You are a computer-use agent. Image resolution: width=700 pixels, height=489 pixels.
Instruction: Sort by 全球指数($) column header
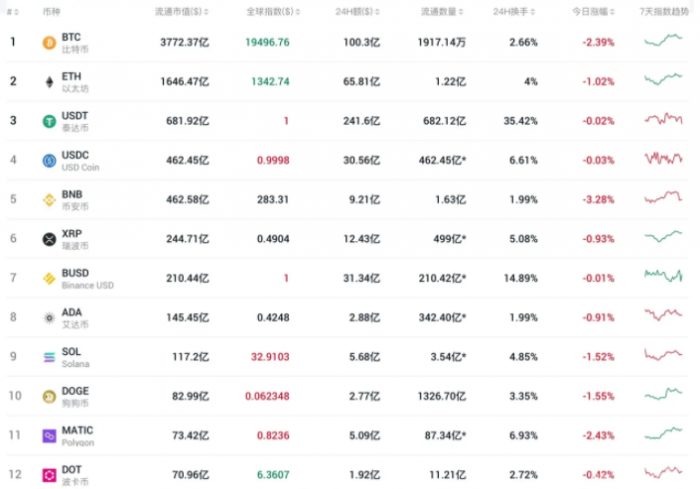pyautogui.click(x=268, y=11)
